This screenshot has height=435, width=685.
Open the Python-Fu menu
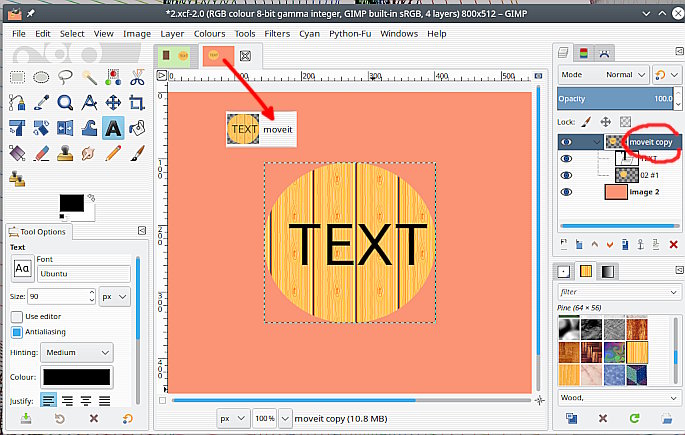[350, 34]
